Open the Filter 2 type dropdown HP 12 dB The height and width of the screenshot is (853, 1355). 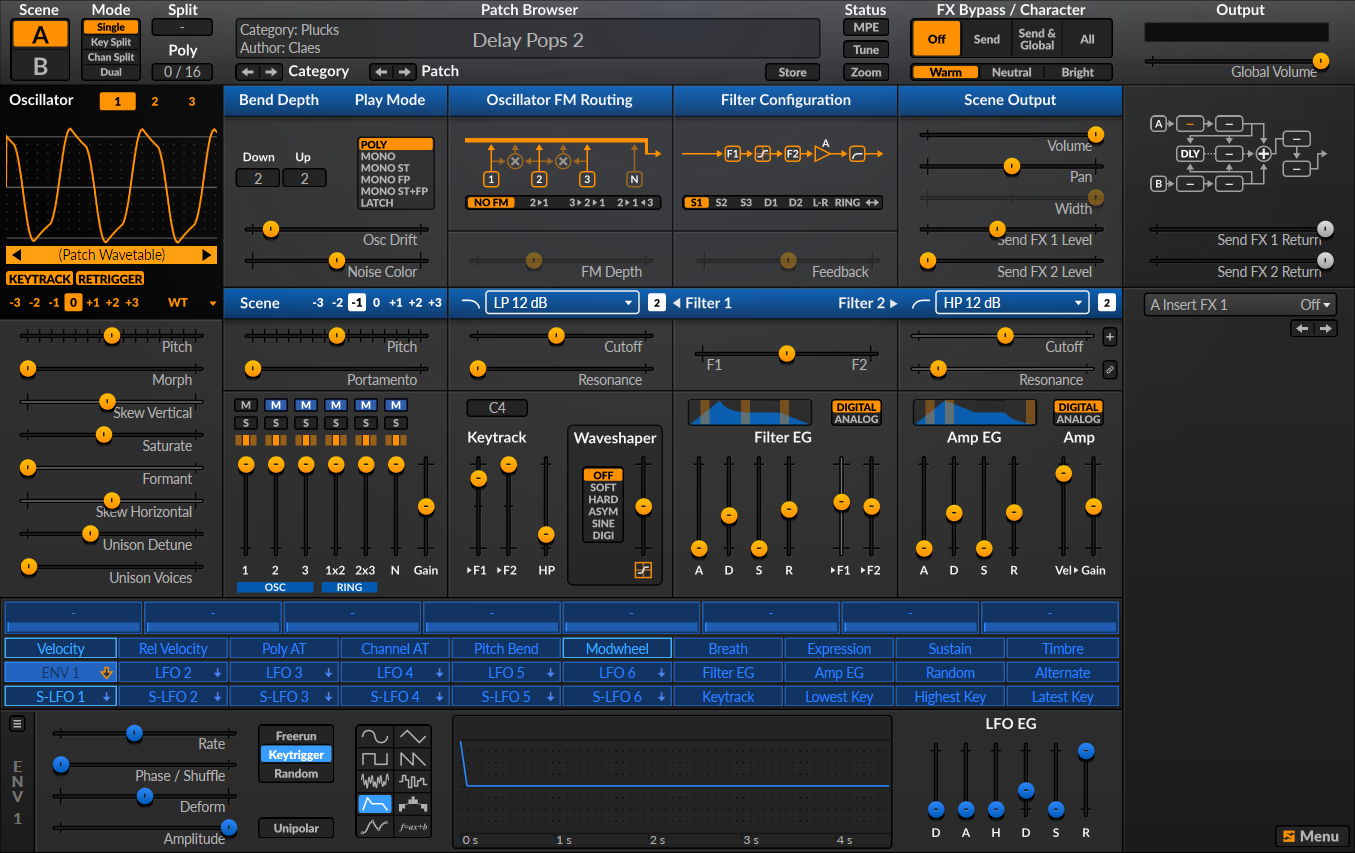(1011, 303)
